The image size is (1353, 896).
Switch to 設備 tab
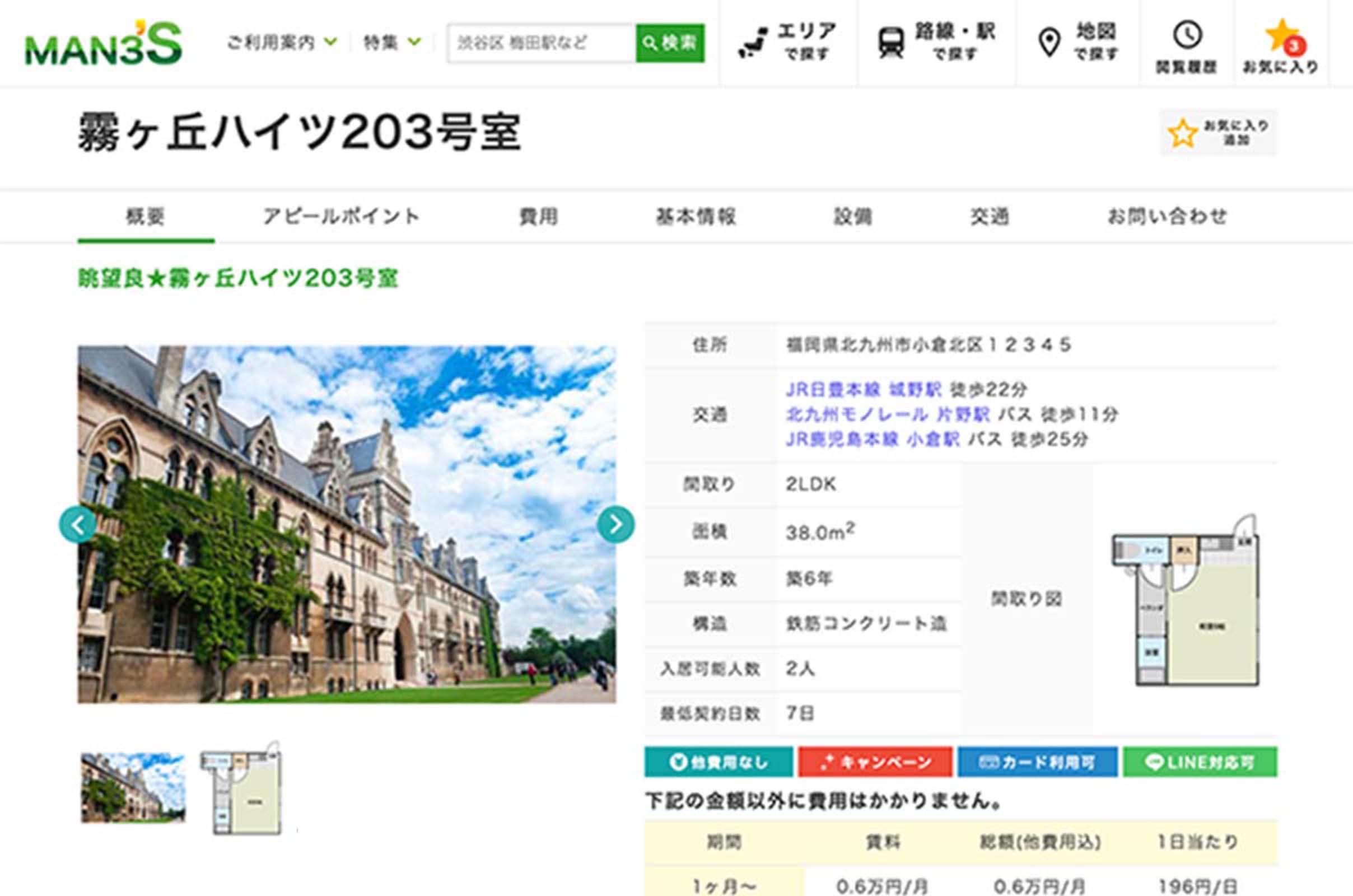point(852,217)
